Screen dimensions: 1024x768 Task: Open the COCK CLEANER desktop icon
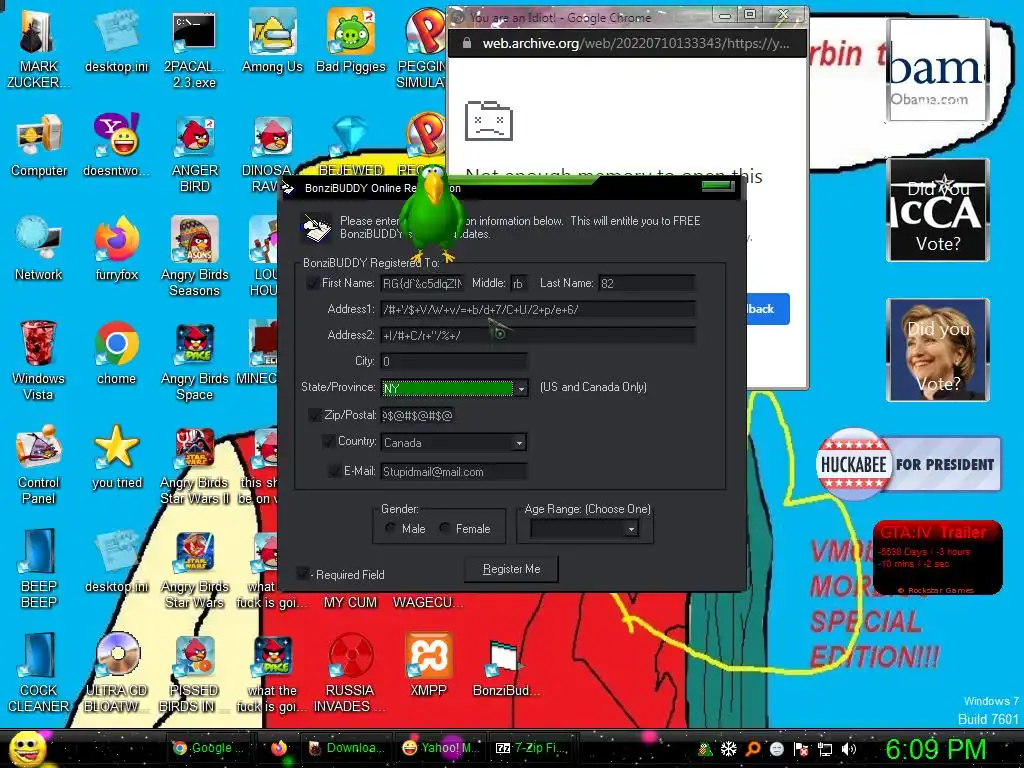click(x=39, y=672)
